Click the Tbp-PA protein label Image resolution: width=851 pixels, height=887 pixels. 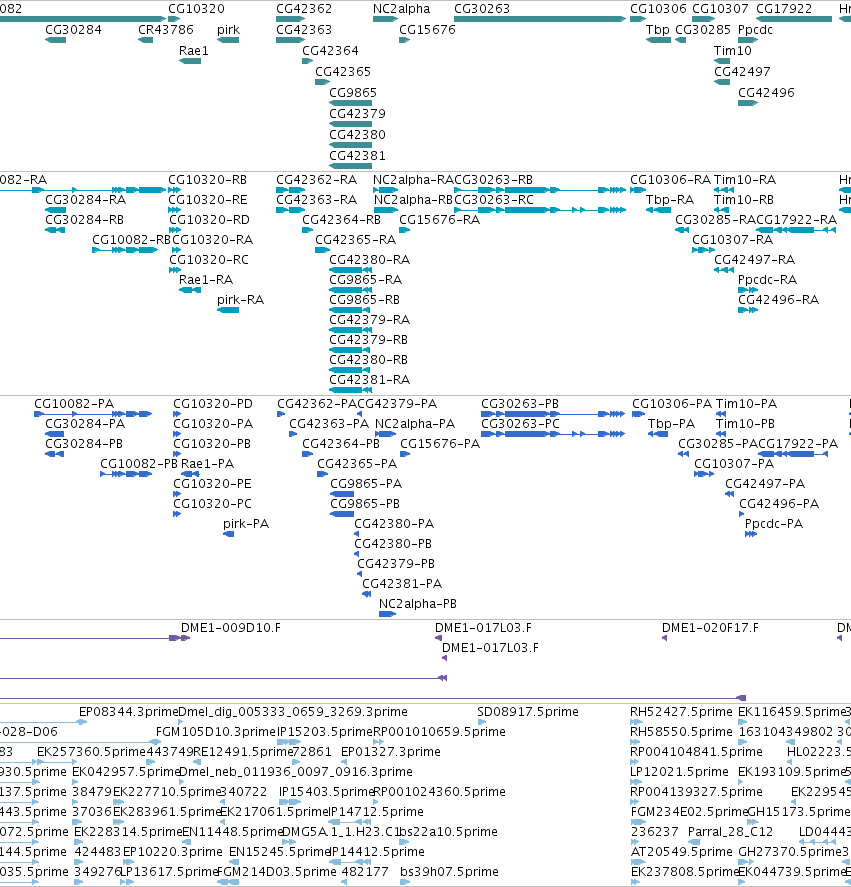point(671,424)
